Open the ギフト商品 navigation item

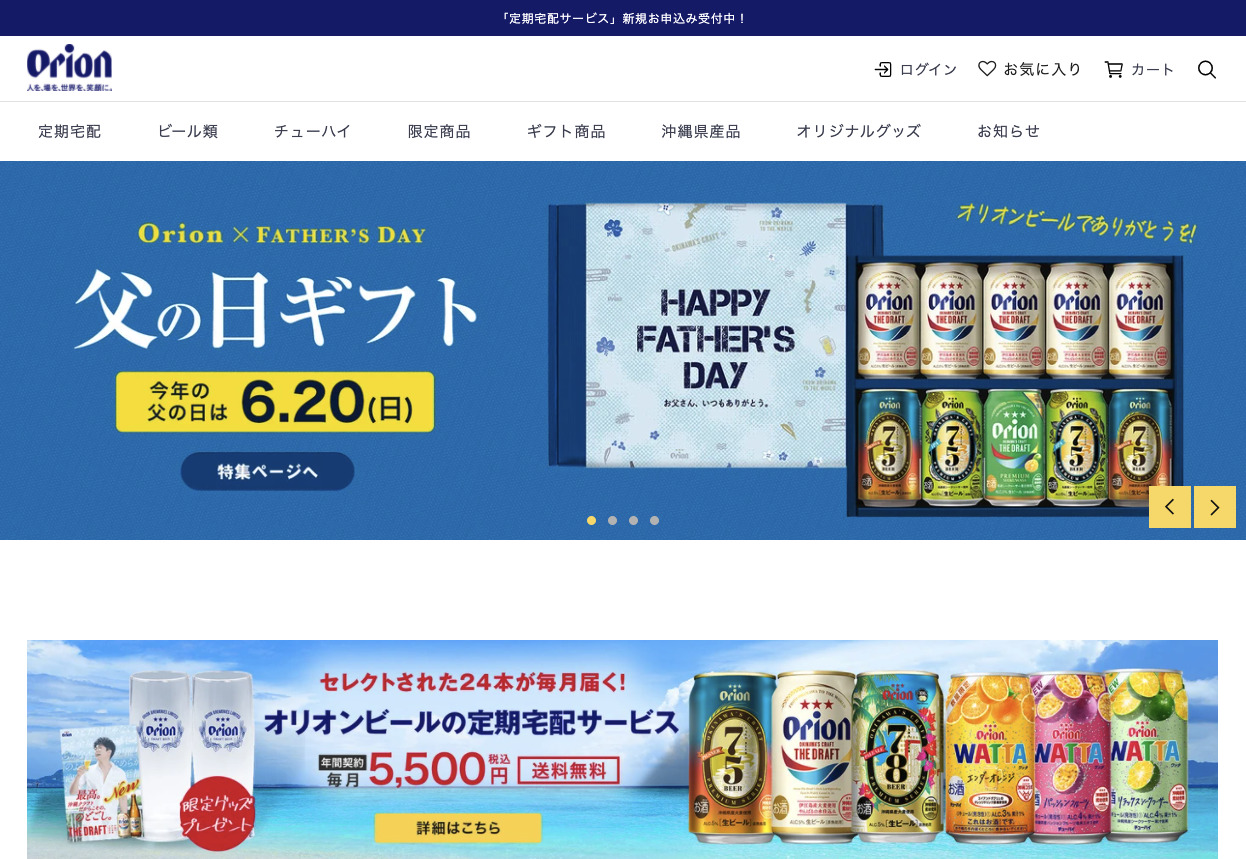566,131
